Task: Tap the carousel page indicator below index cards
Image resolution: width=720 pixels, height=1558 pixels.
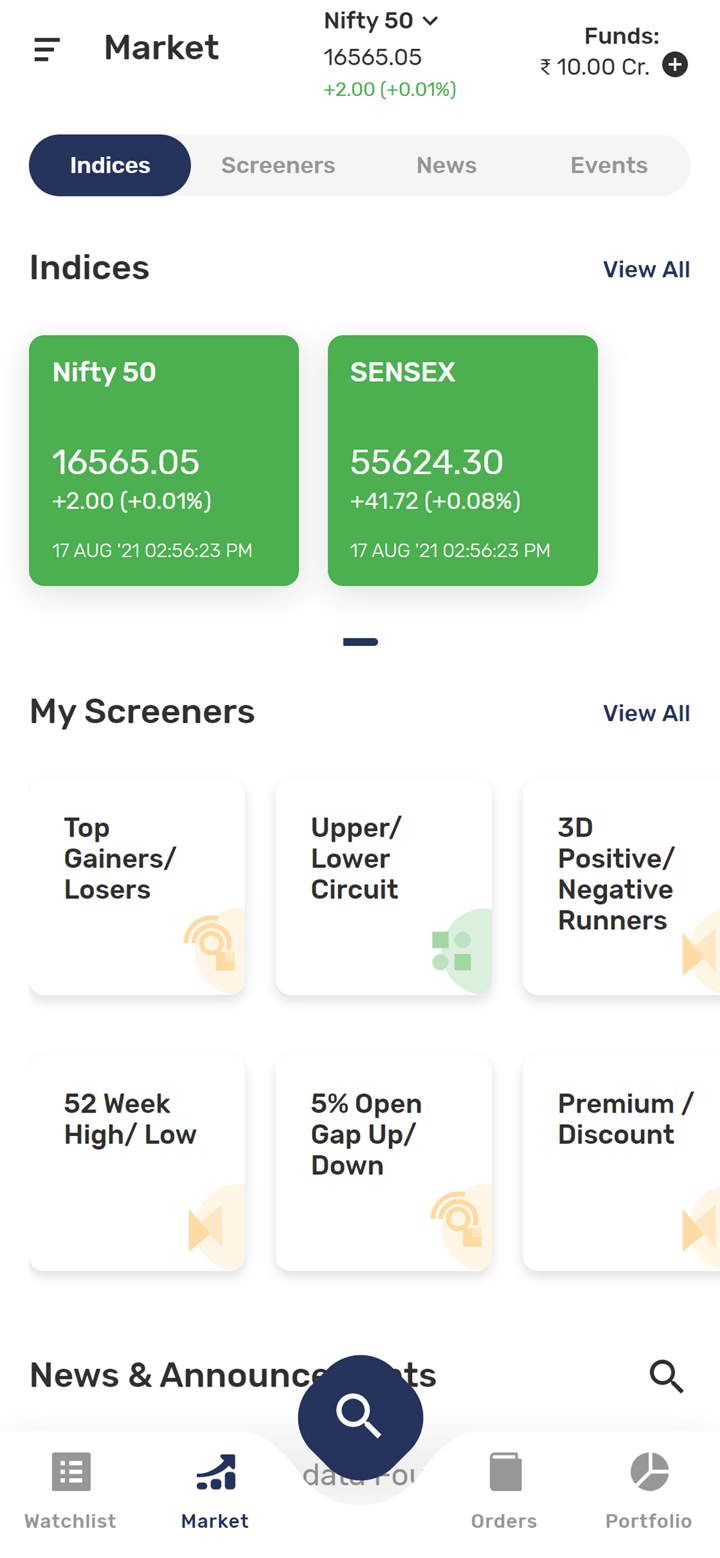Action: pos(360,641)
